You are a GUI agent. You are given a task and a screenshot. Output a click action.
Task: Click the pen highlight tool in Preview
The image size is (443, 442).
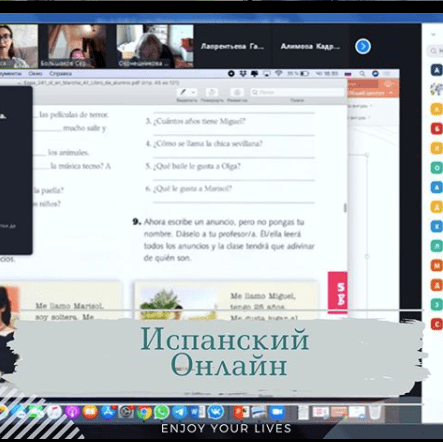(183, 92)
